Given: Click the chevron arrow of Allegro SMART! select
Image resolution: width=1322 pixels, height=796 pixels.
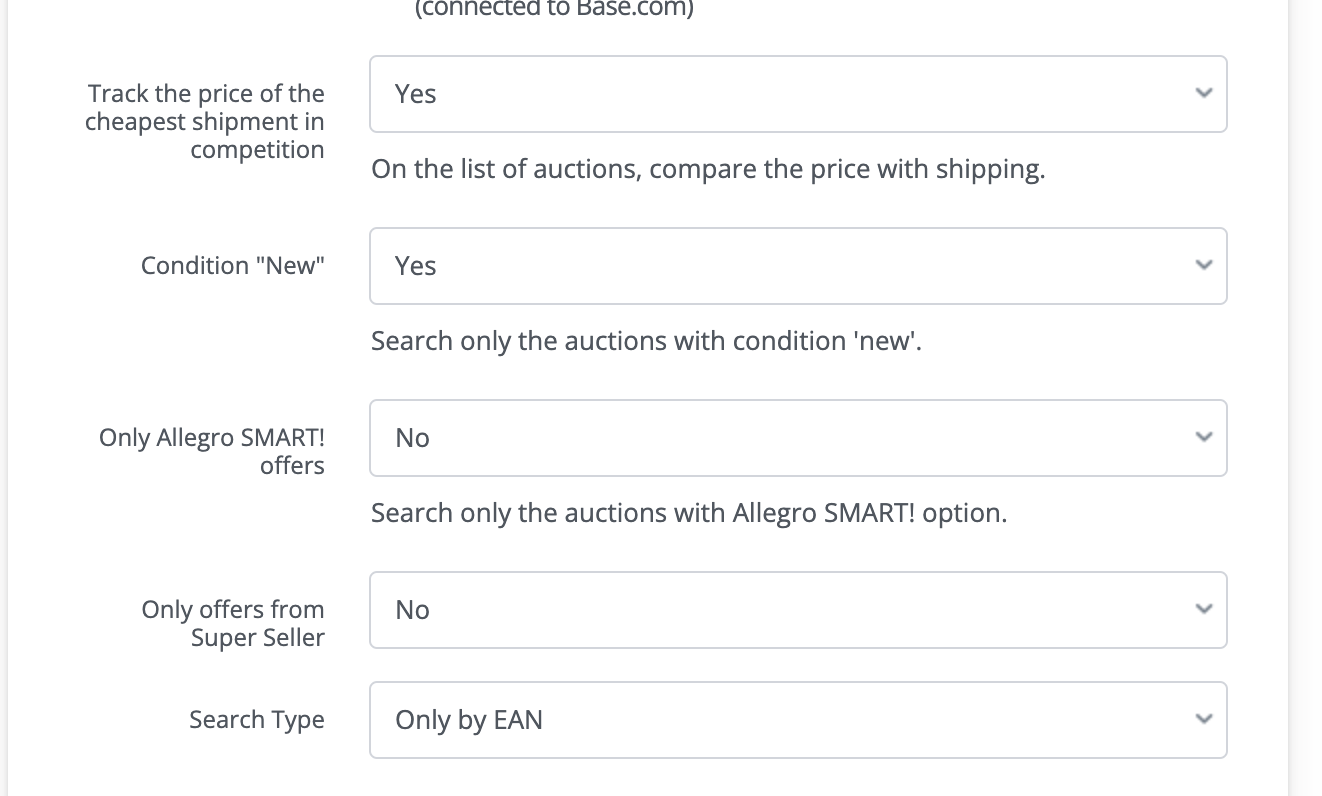Looking at the screenshot, I should [x=1204, y=438].
